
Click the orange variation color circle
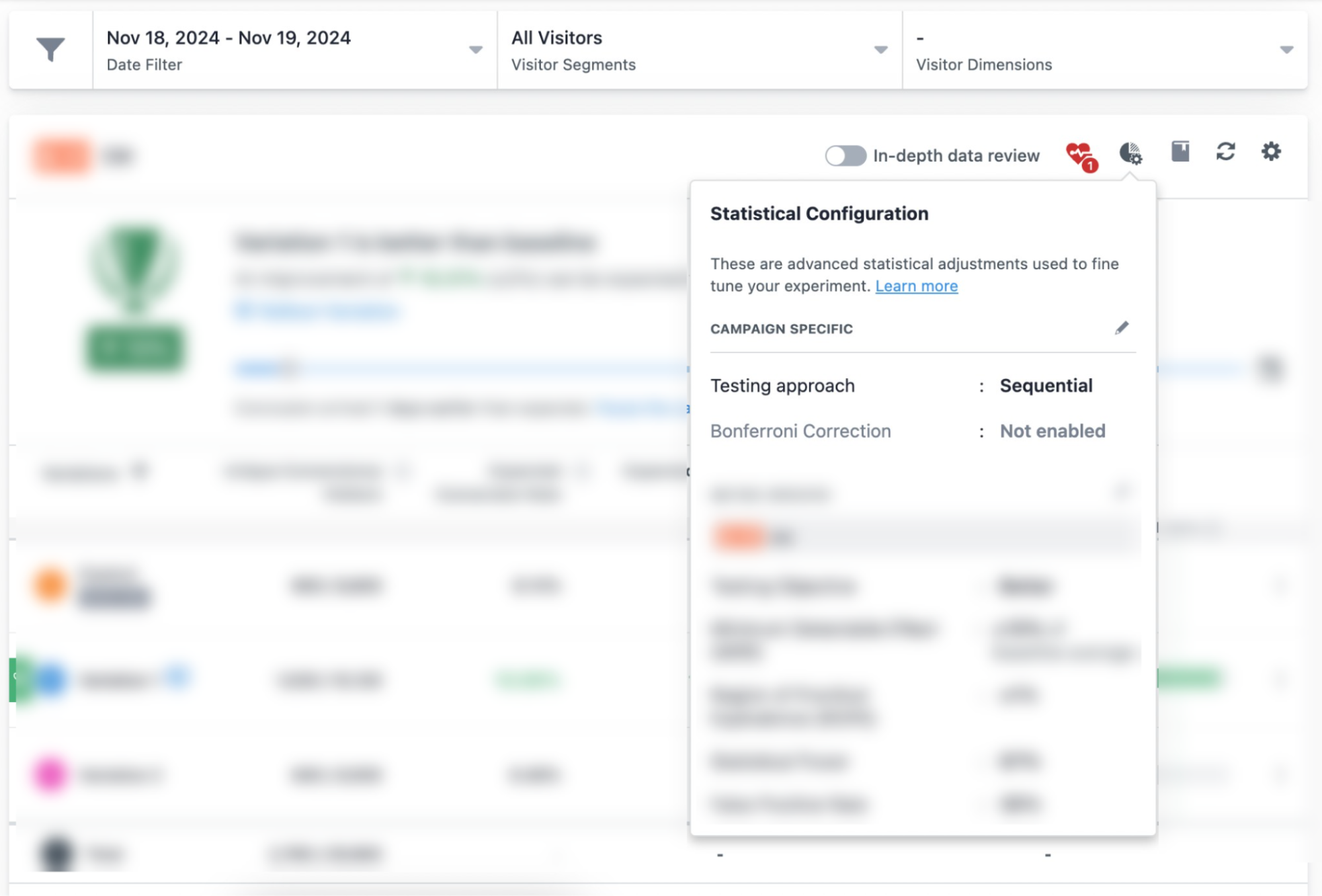pyautogui.click(x=50, y=585)
